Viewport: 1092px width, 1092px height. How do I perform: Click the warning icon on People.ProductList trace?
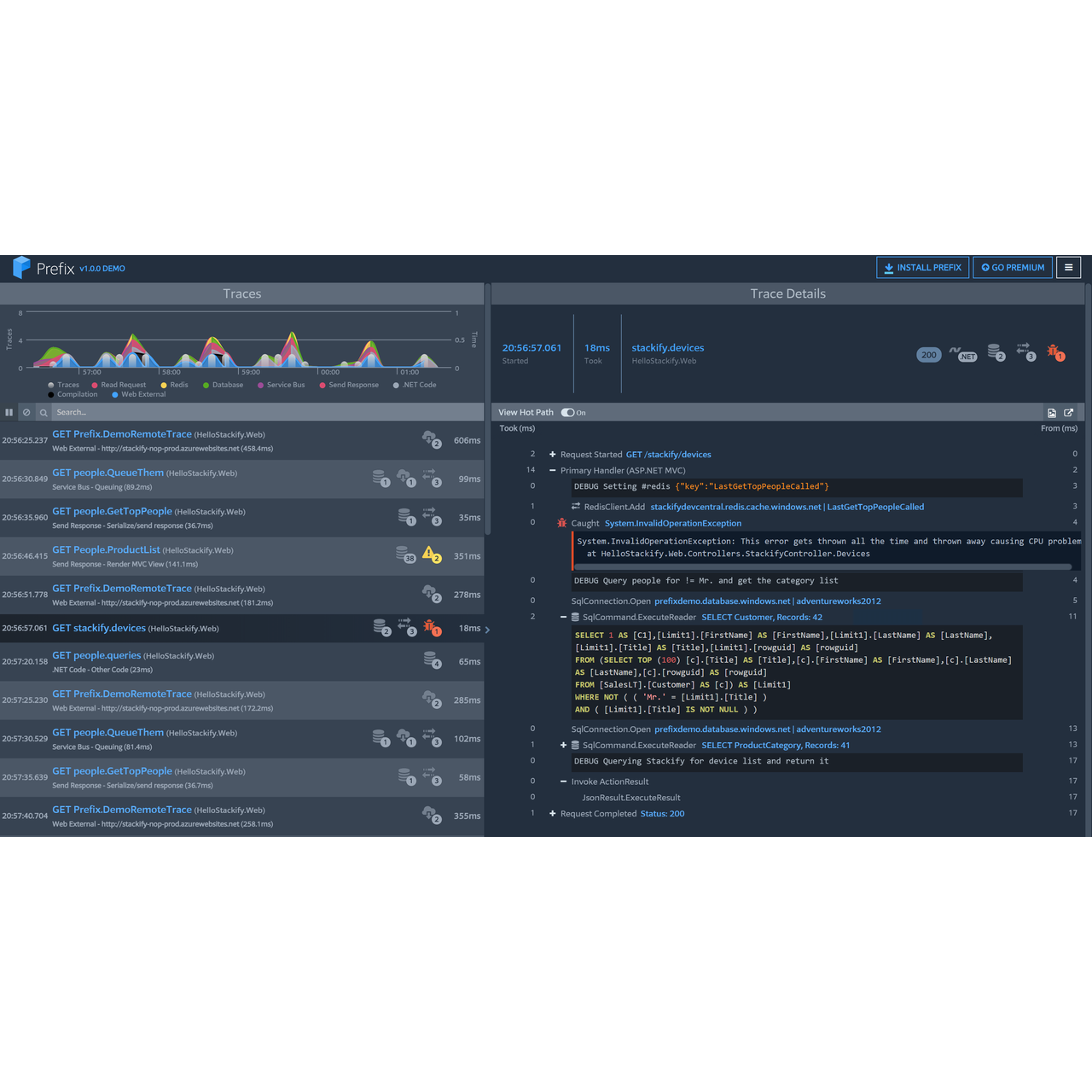[x=431, y=555]
